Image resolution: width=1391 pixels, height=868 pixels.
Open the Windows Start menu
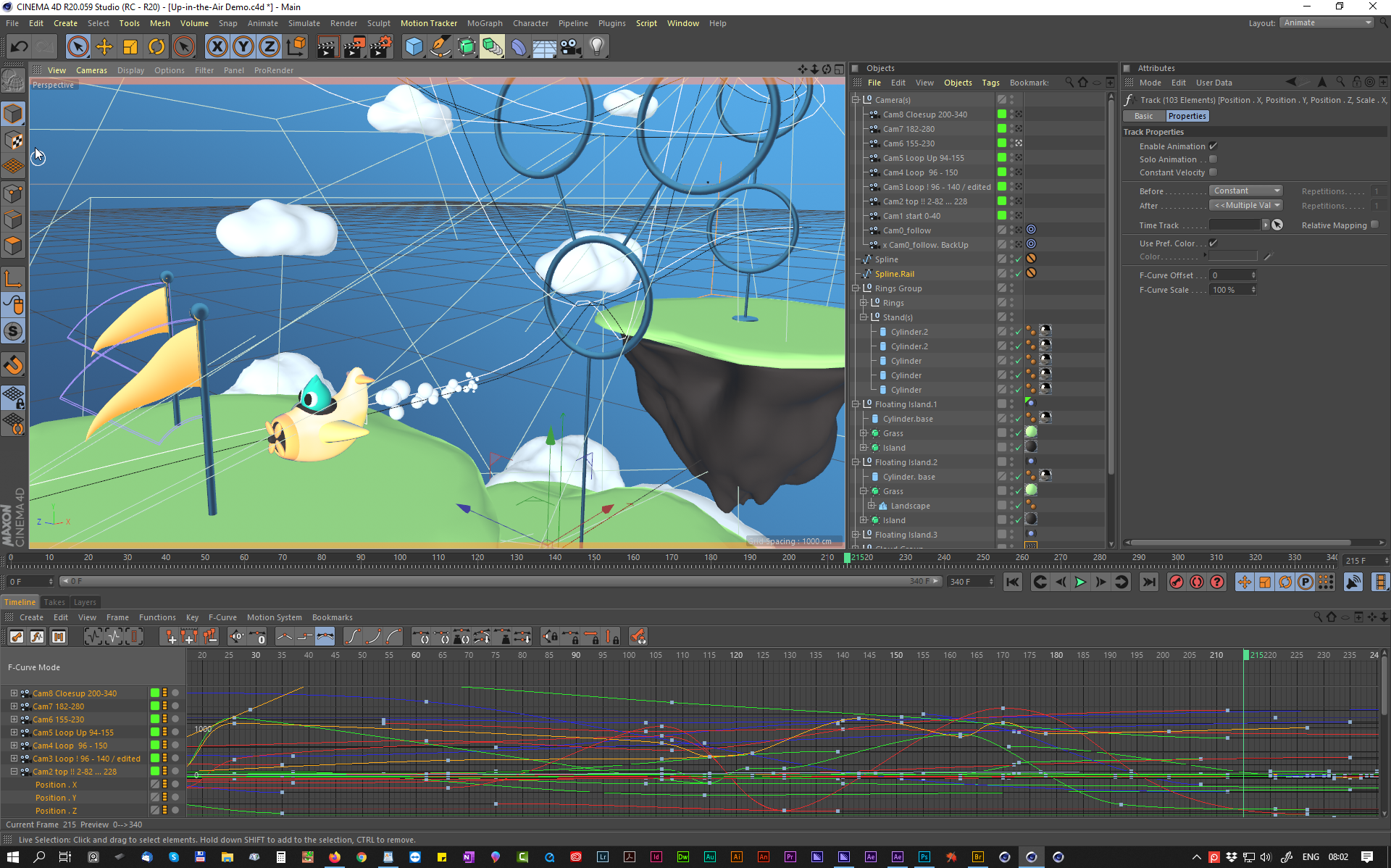tap(13, 857)
